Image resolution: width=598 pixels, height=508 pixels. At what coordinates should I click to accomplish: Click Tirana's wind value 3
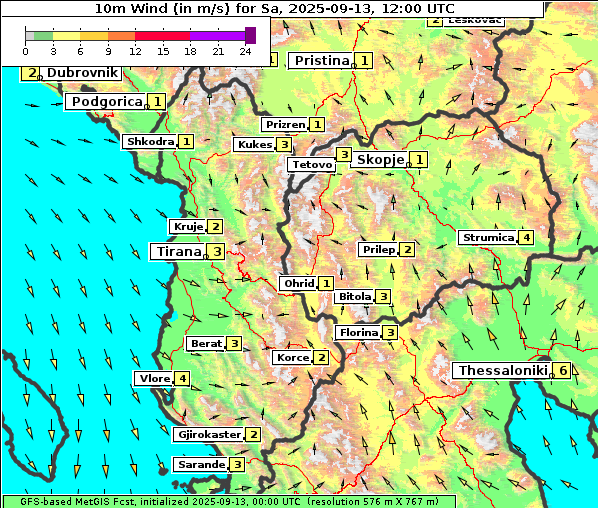pyautogui.click(x=217, y=252)
